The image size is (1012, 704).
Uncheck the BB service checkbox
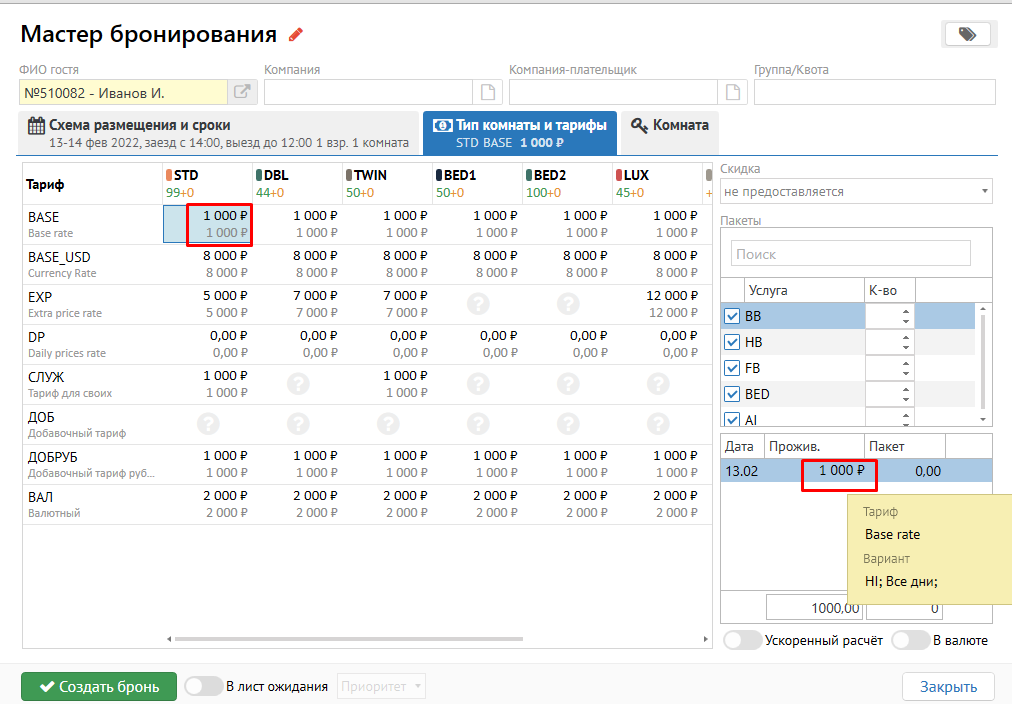pyautogui.click(x=731, y=317)
